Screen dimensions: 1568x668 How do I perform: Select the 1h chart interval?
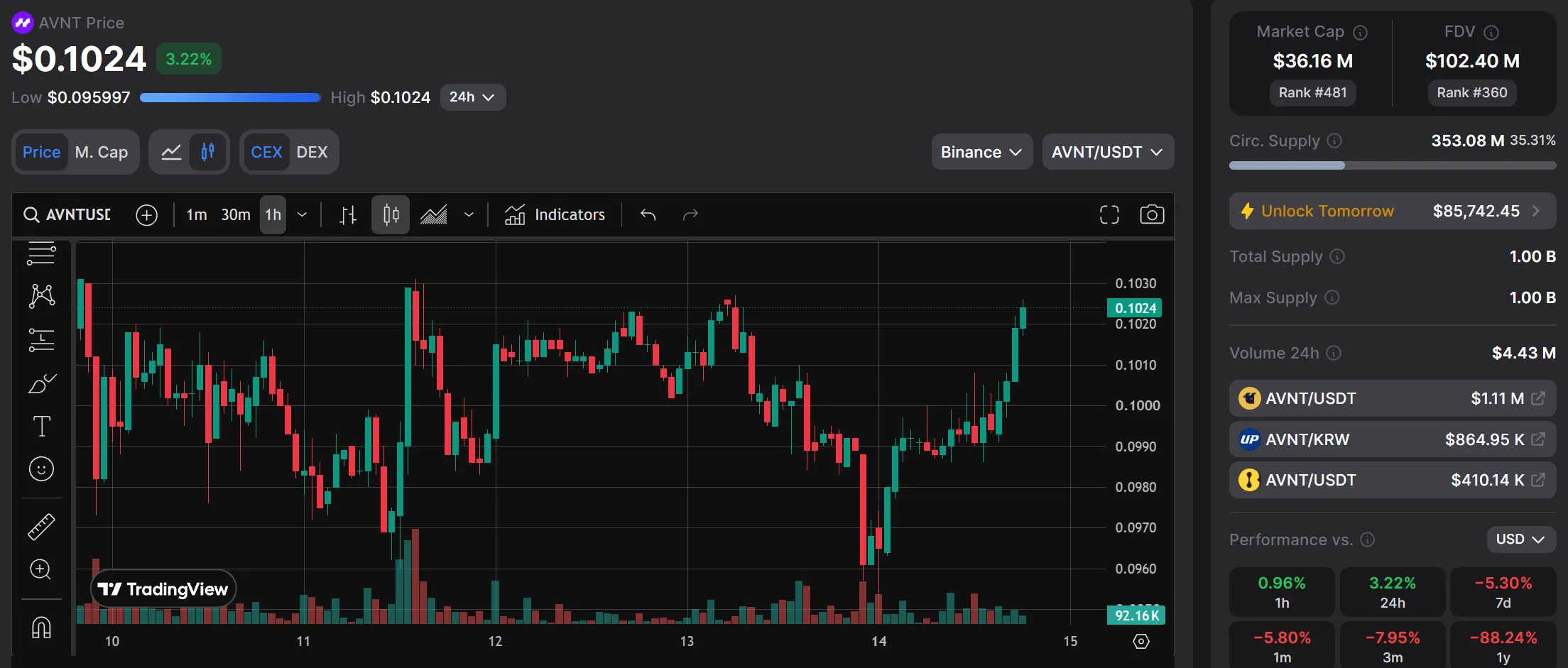pyautogui.click(x=273, y=214)
